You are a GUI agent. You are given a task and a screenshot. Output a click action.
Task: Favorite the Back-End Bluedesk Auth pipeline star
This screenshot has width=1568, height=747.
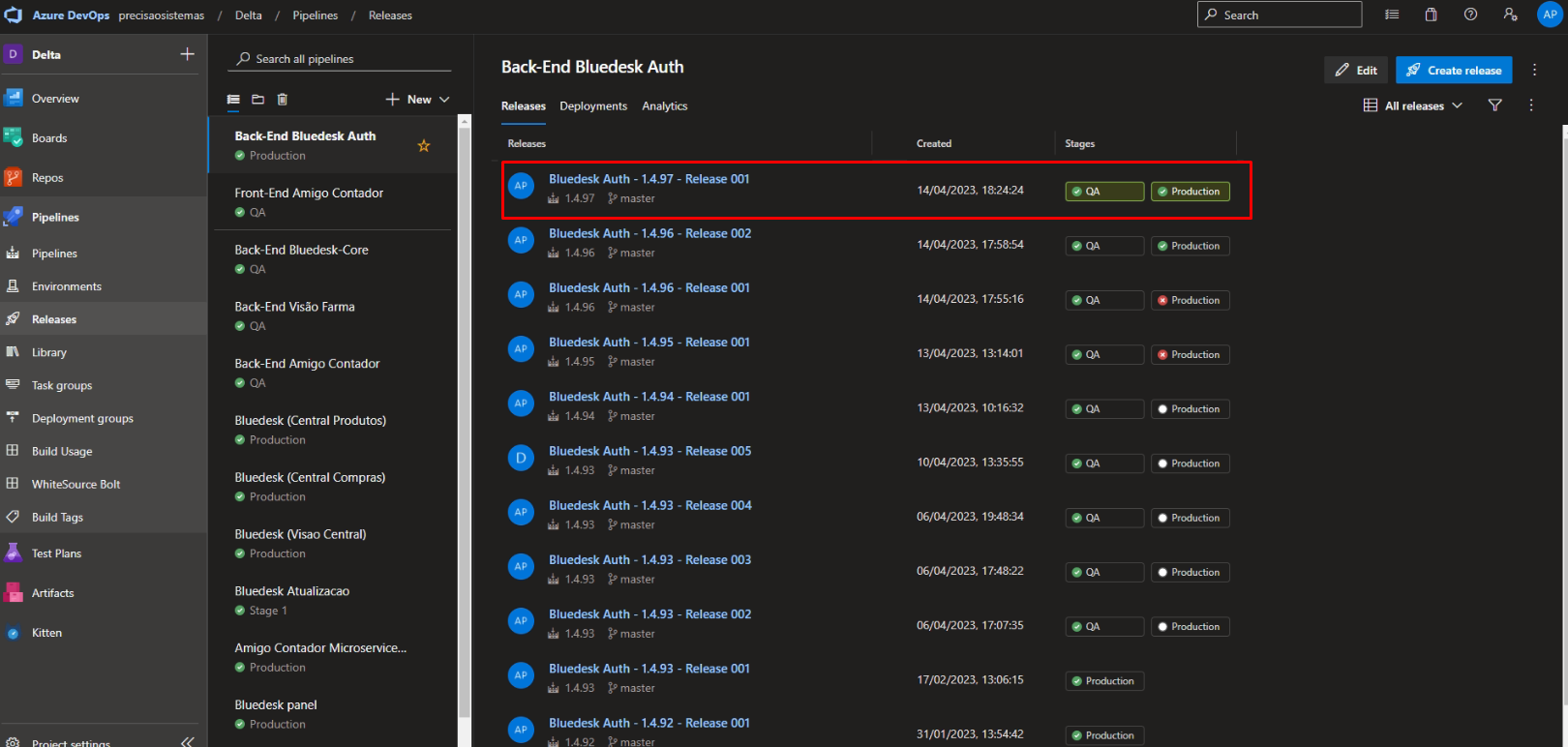point(424,146)
